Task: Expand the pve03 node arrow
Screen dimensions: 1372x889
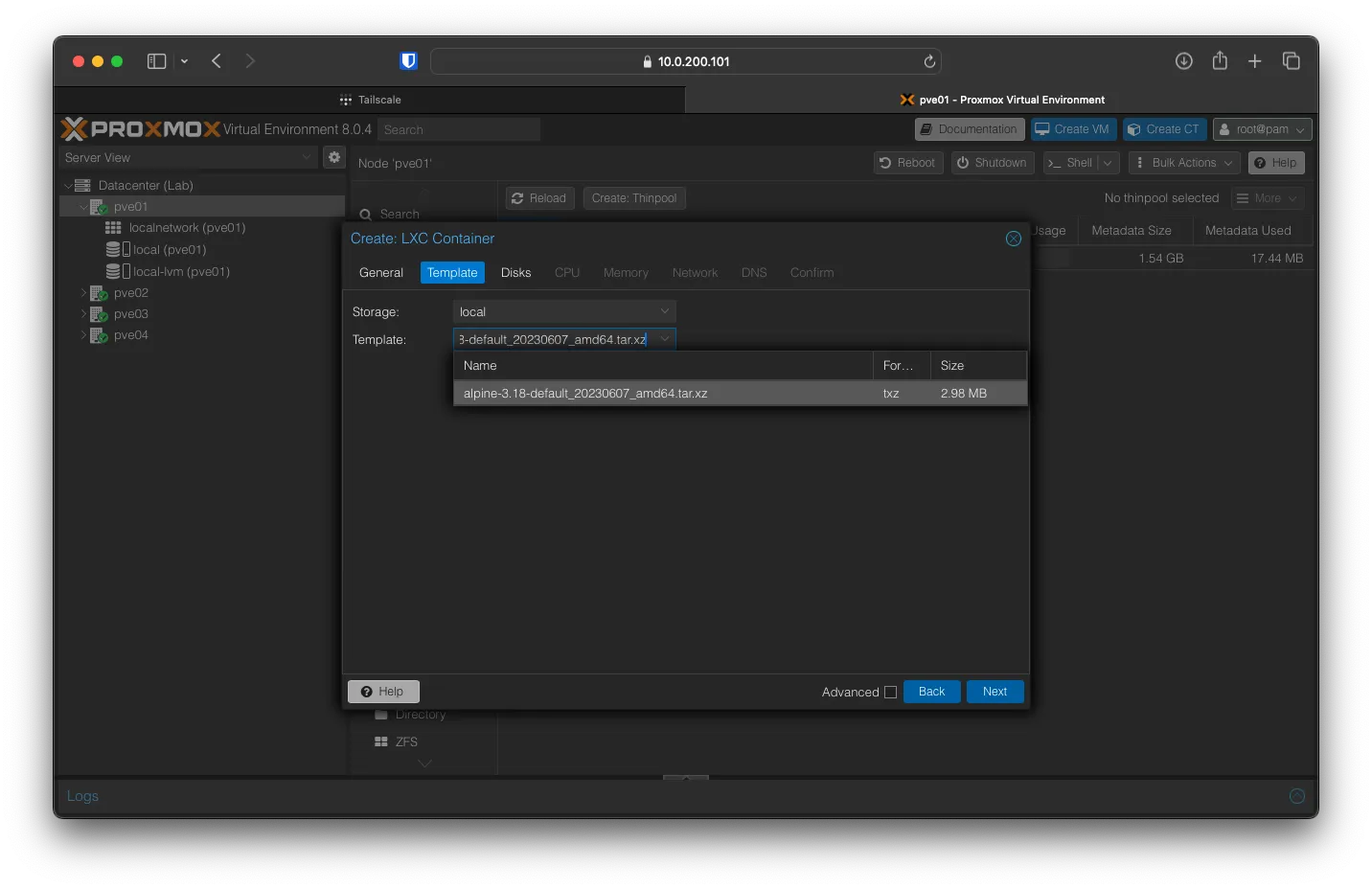Action: (x=83, y=314)
